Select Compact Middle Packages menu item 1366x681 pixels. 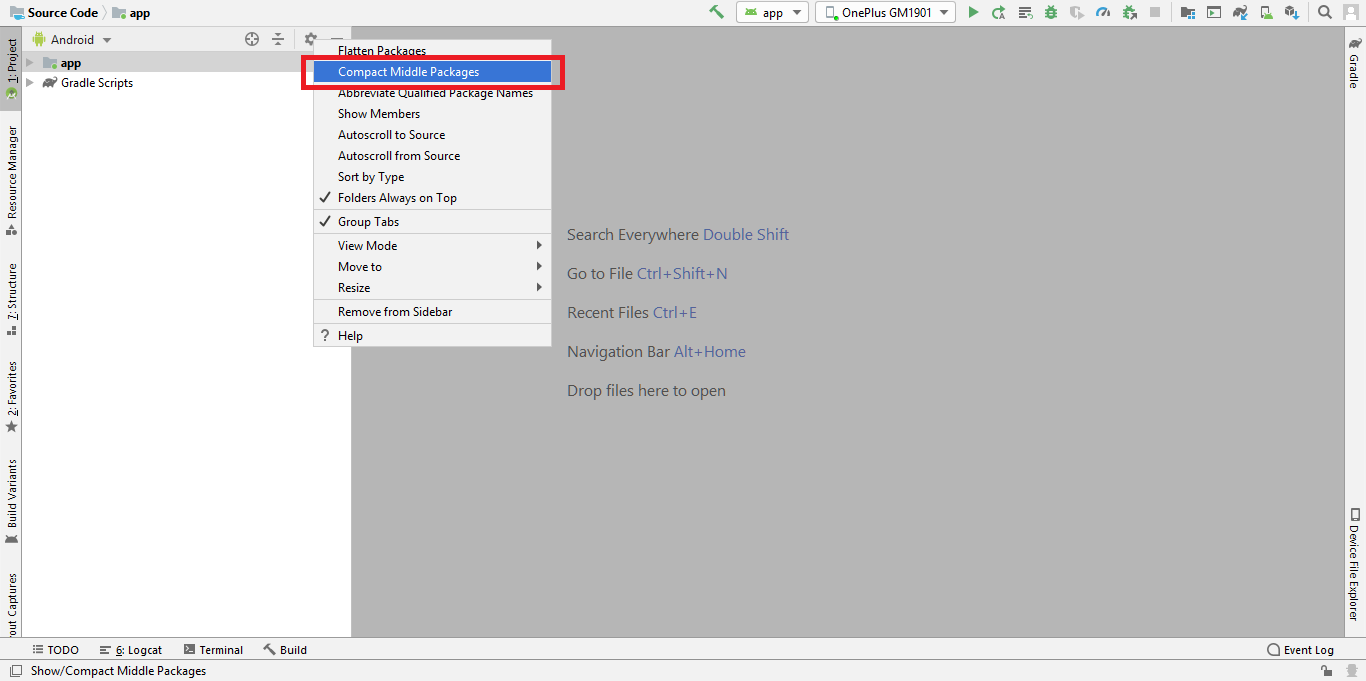coord(408,72)
